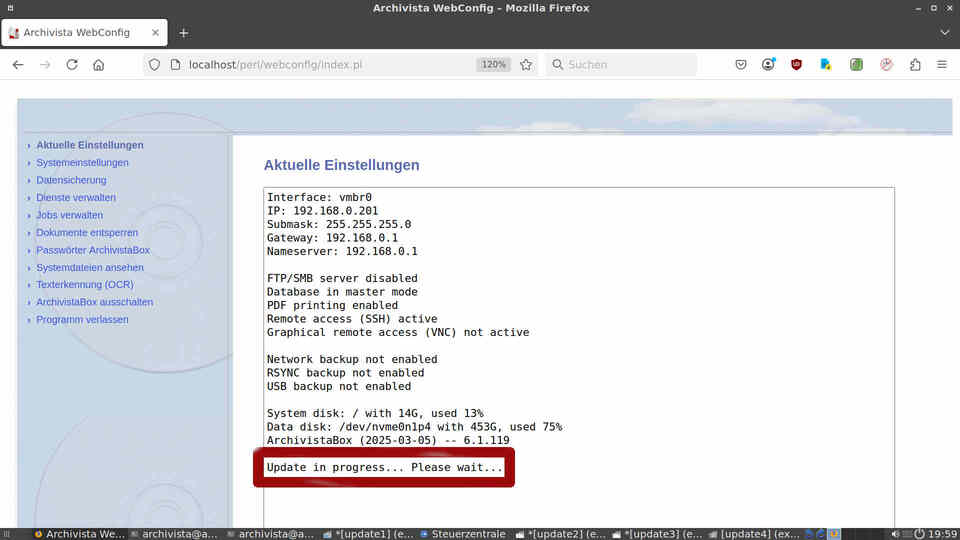The height and width of the screenshot is (540, 960).
Task: Switch to *[update2] taskbar window
Action: point(560,534)
